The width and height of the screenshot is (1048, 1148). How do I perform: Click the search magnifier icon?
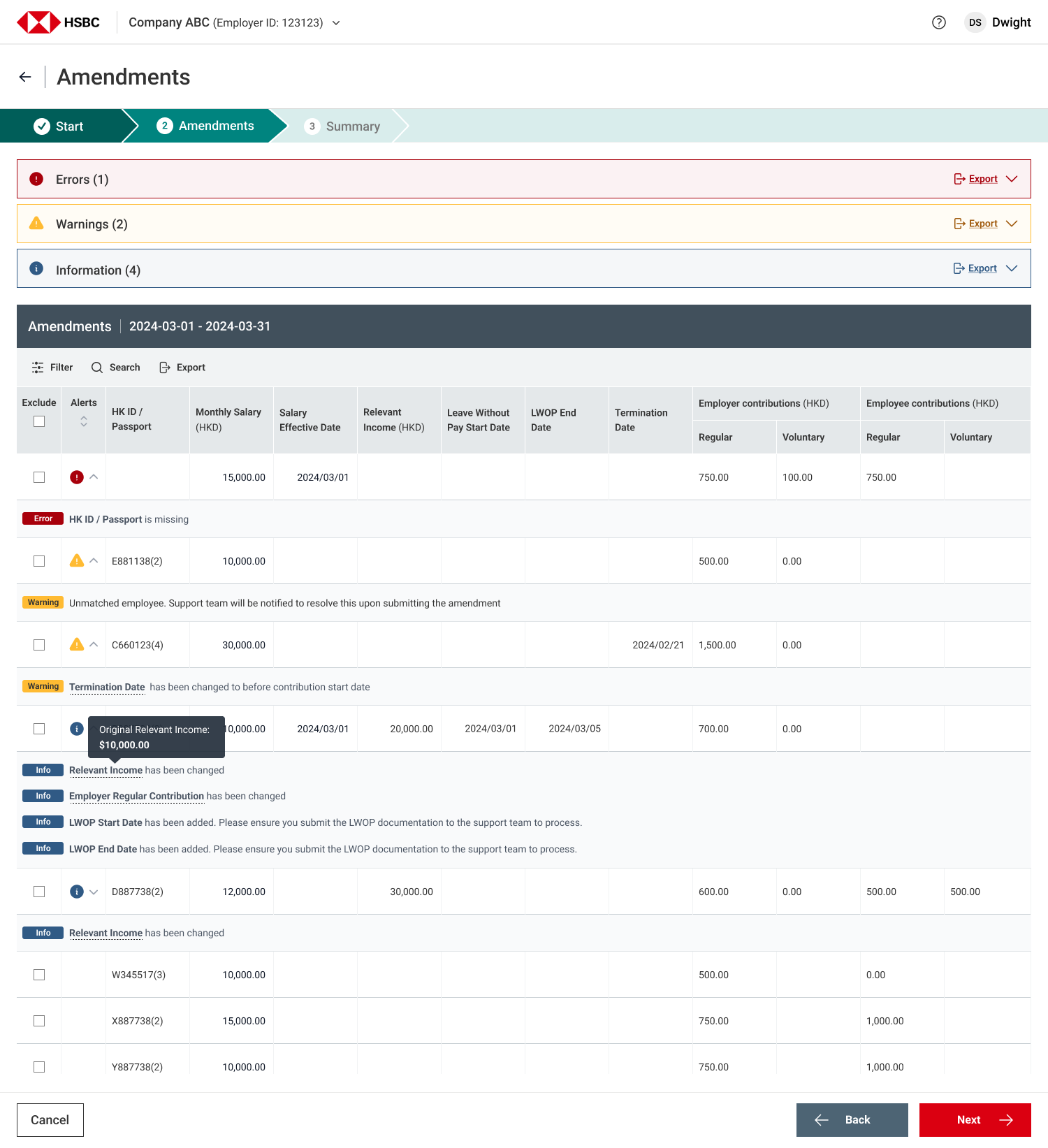click(97, 368)
